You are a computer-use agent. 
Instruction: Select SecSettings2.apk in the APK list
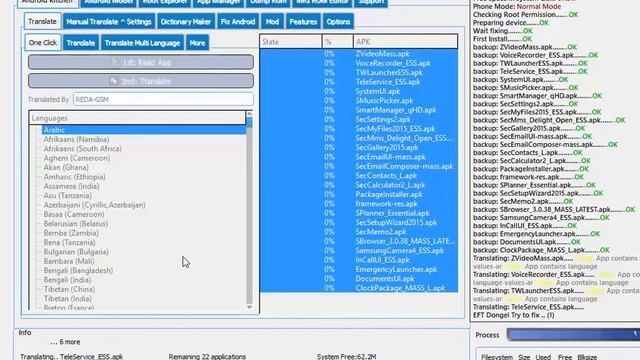[x=383, y=120]
